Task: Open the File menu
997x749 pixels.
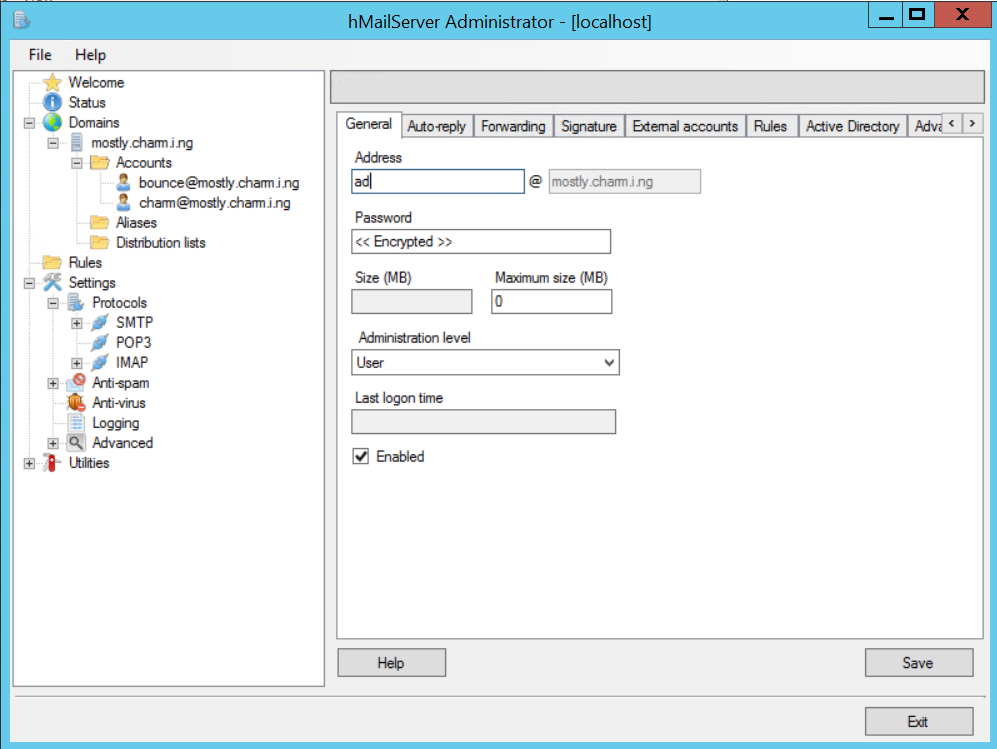Action: tap(40, 55)
